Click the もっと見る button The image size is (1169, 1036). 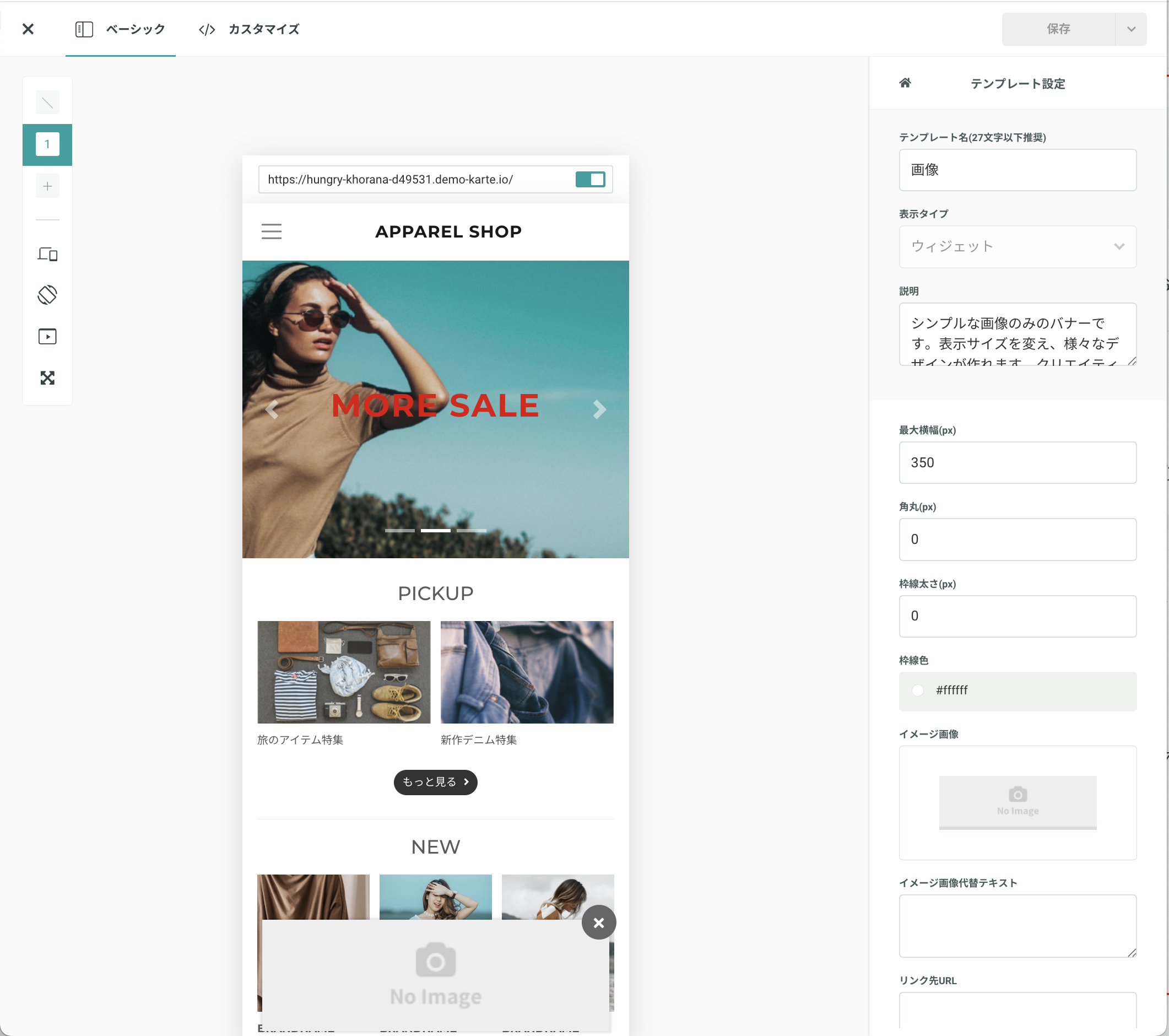(x=435, y=782)
